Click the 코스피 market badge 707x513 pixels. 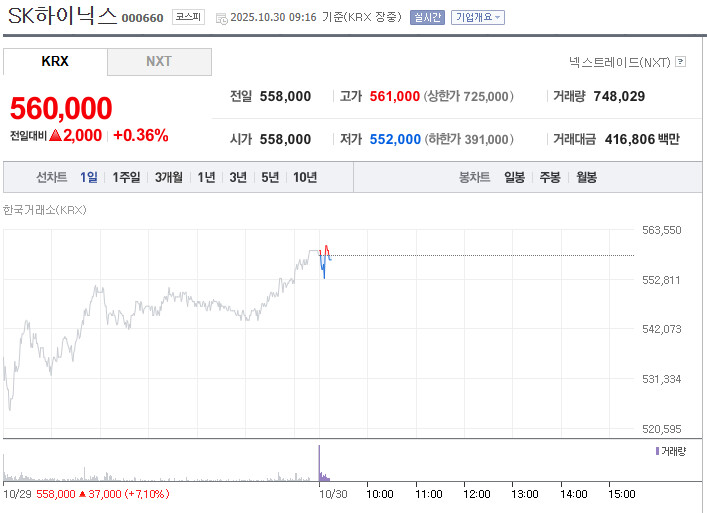point(188,17)
